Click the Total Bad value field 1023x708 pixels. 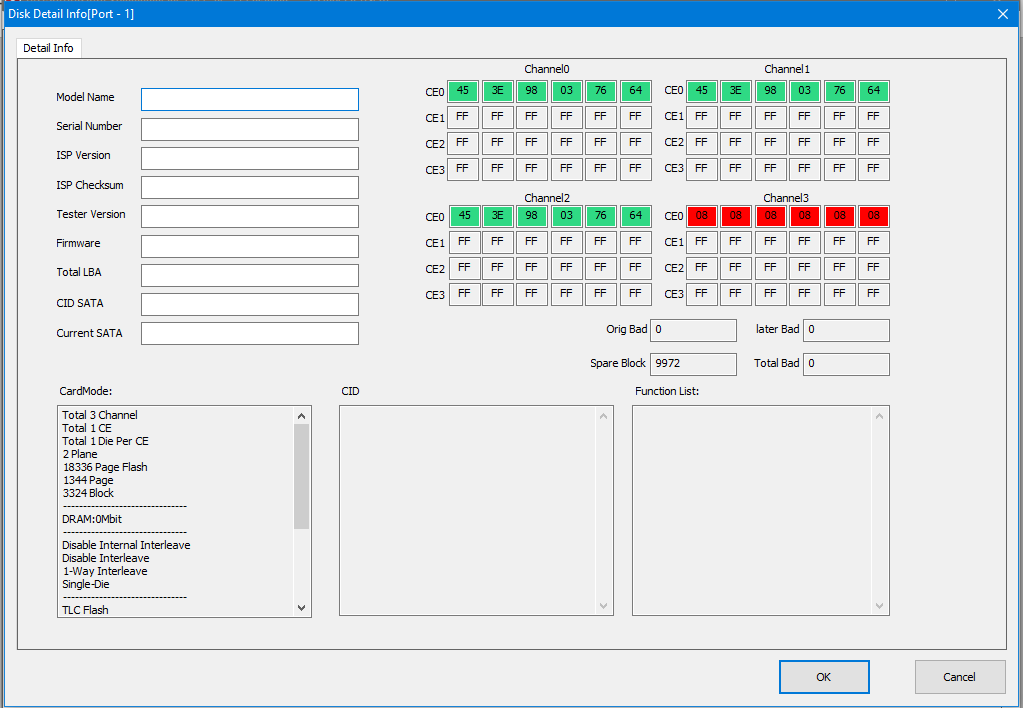coord(846,364)
